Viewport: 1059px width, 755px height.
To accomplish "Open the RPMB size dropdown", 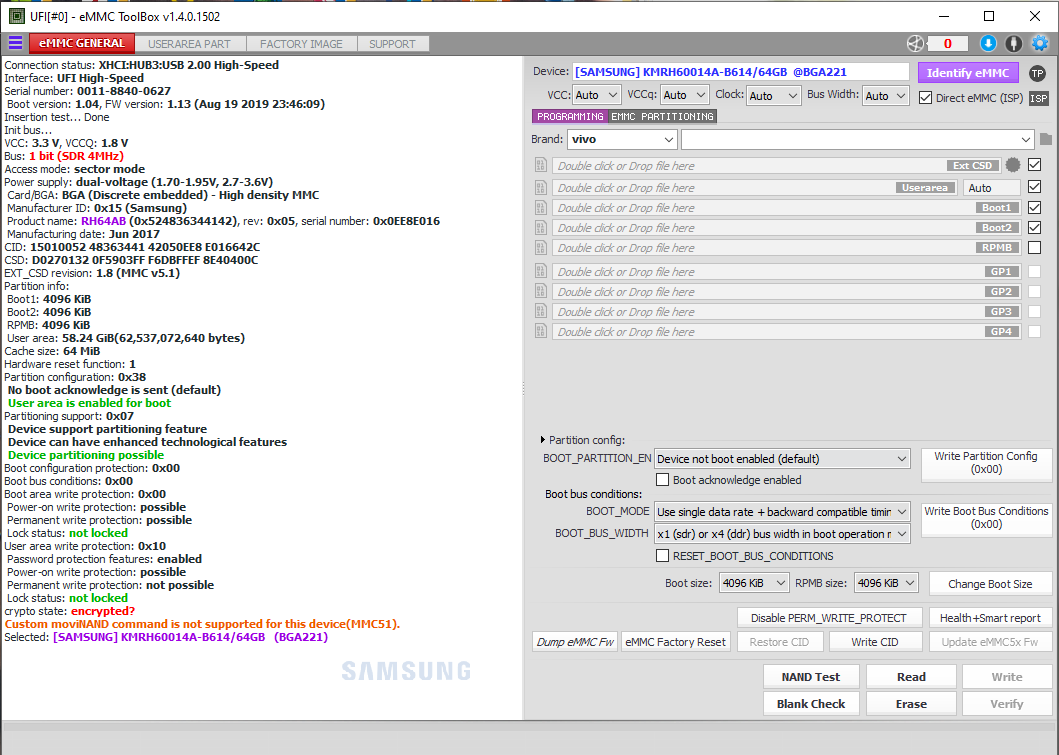I will point(886,583).
